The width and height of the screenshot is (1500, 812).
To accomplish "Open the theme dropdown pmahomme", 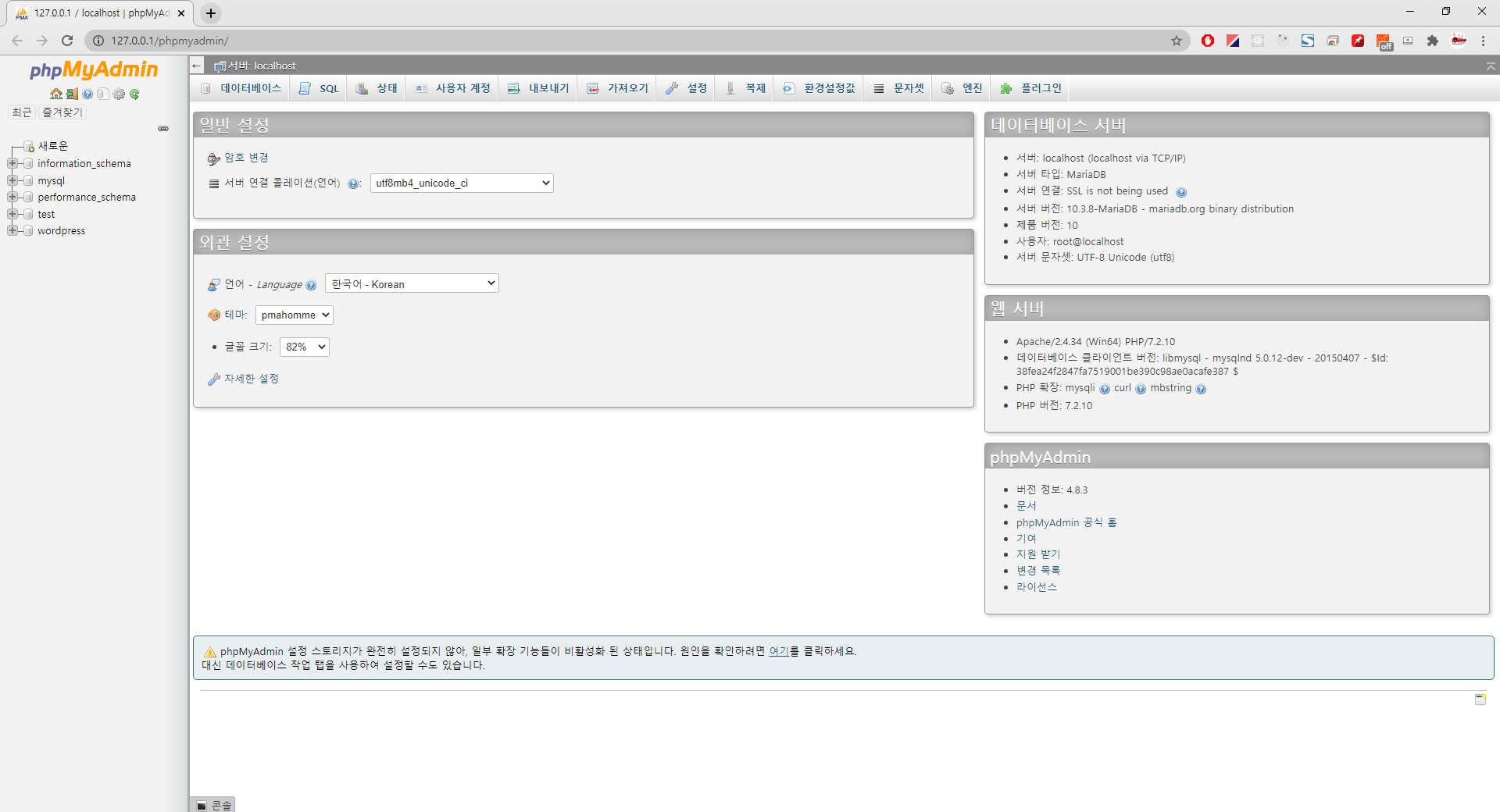I will tap(295, 315).
